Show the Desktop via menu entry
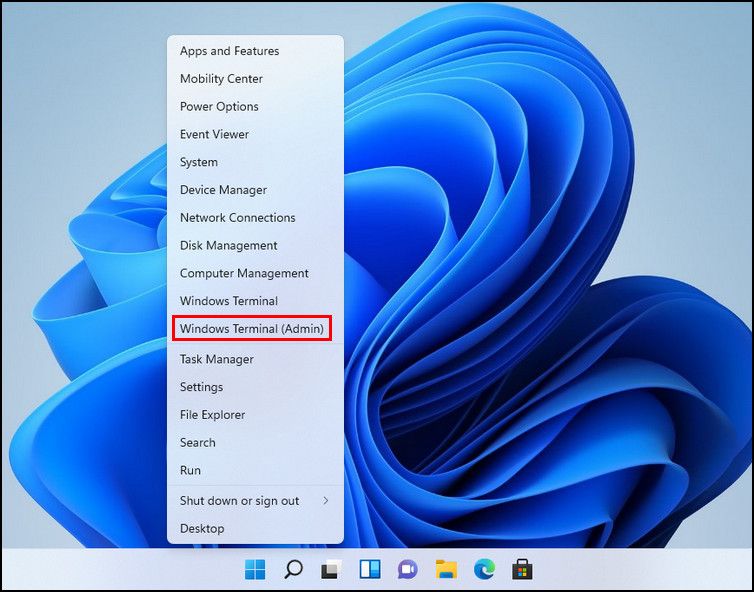754x592 pixels. pos(202,528)
